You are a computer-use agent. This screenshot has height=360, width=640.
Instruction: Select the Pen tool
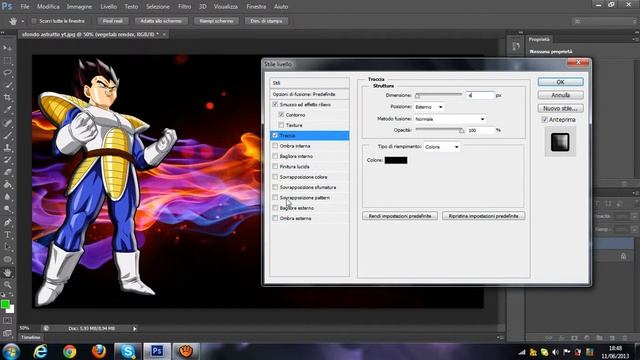pos(7,222)
